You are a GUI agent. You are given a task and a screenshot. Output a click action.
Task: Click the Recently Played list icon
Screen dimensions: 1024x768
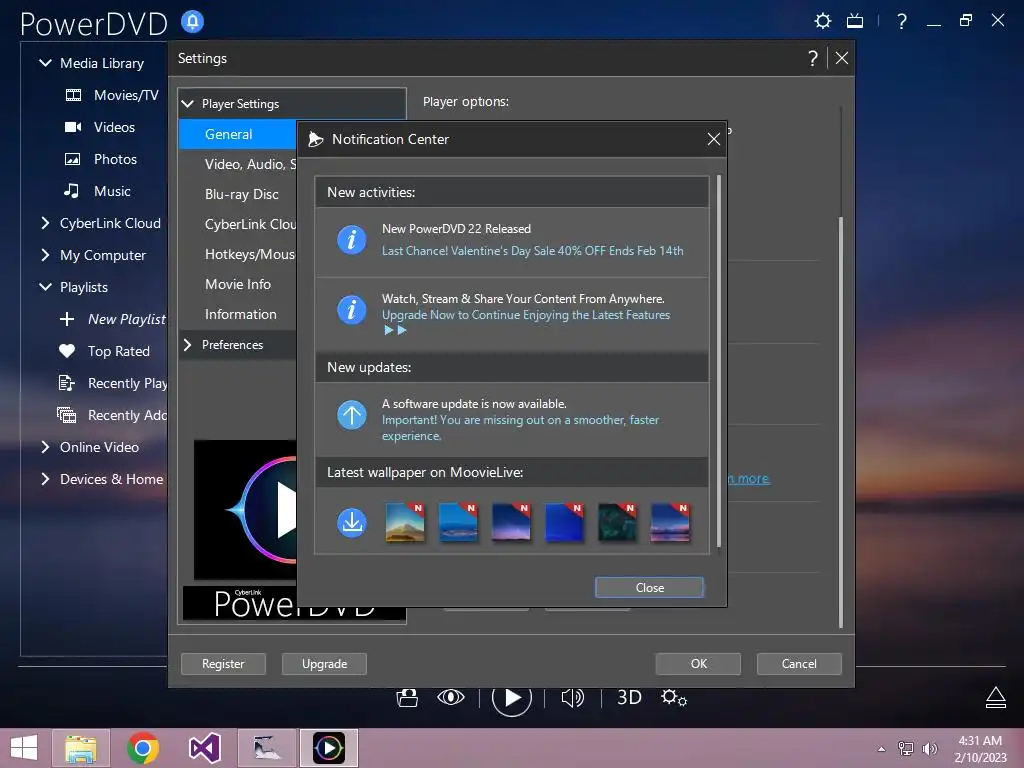(66, 383)
